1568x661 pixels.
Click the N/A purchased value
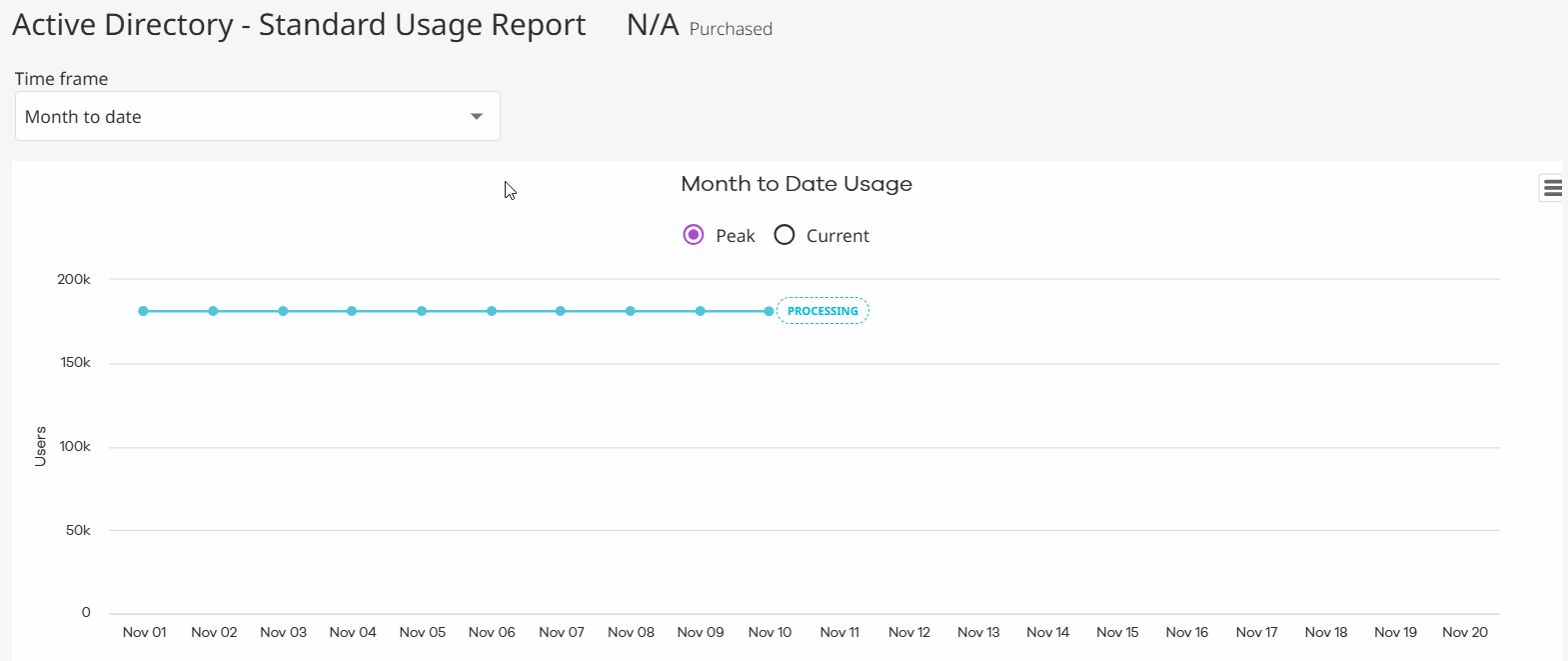click(x=653, y=25)
